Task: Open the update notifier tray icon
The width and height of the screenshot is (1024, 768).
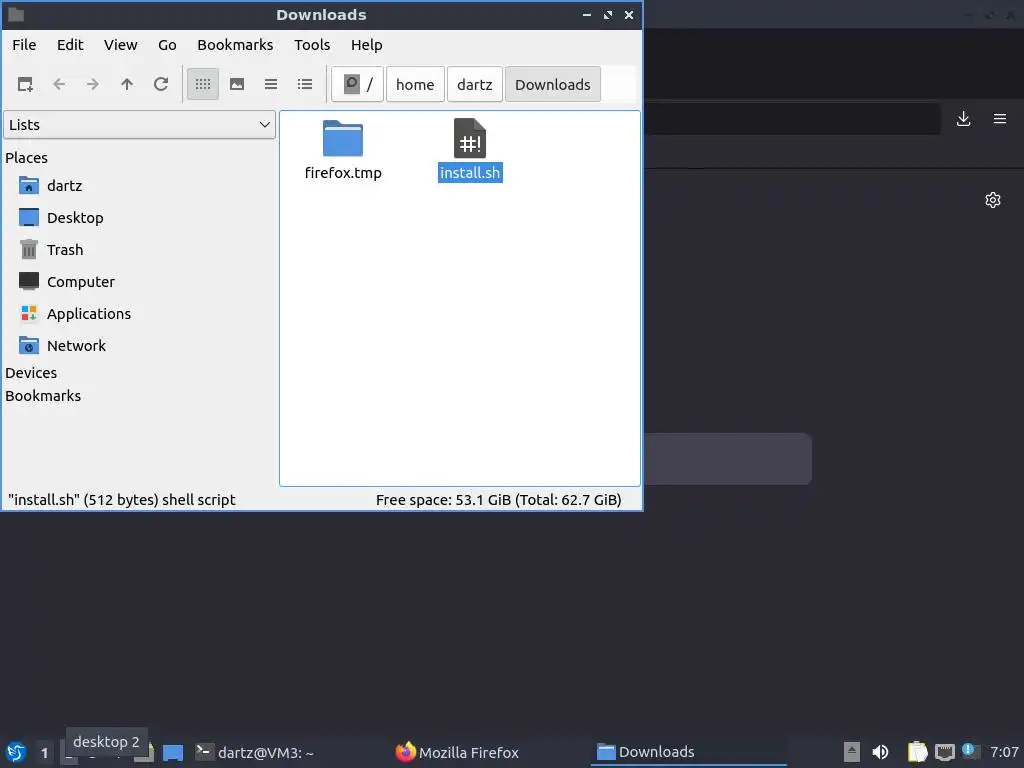Action: coord(970,752)
